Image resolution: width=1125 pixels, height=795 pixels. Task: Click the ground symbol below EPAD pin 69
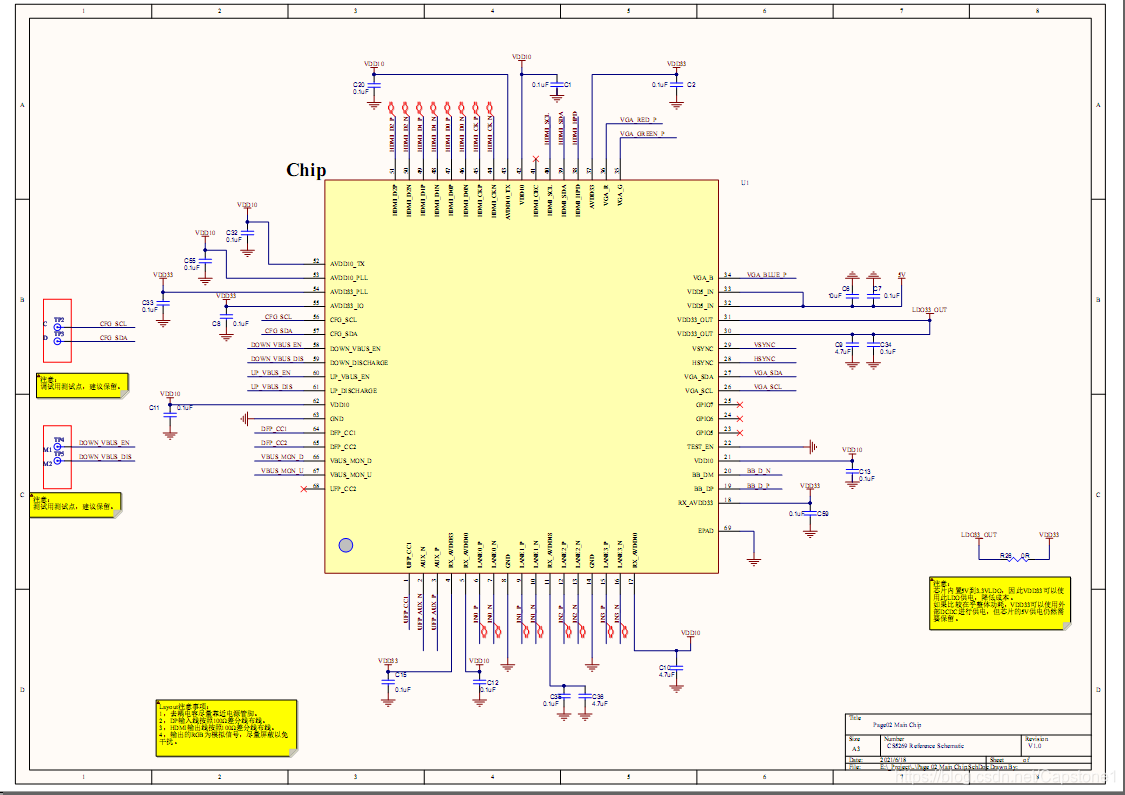[753, 561]
